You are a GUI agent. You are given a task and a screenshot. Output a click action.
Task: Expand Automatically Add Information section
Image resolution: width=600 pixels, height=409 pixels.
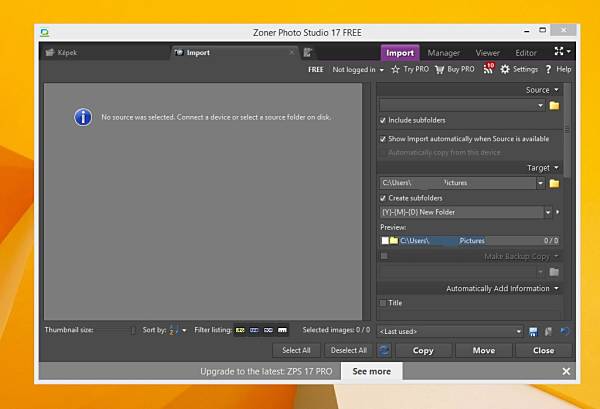[x=556, y=288]
